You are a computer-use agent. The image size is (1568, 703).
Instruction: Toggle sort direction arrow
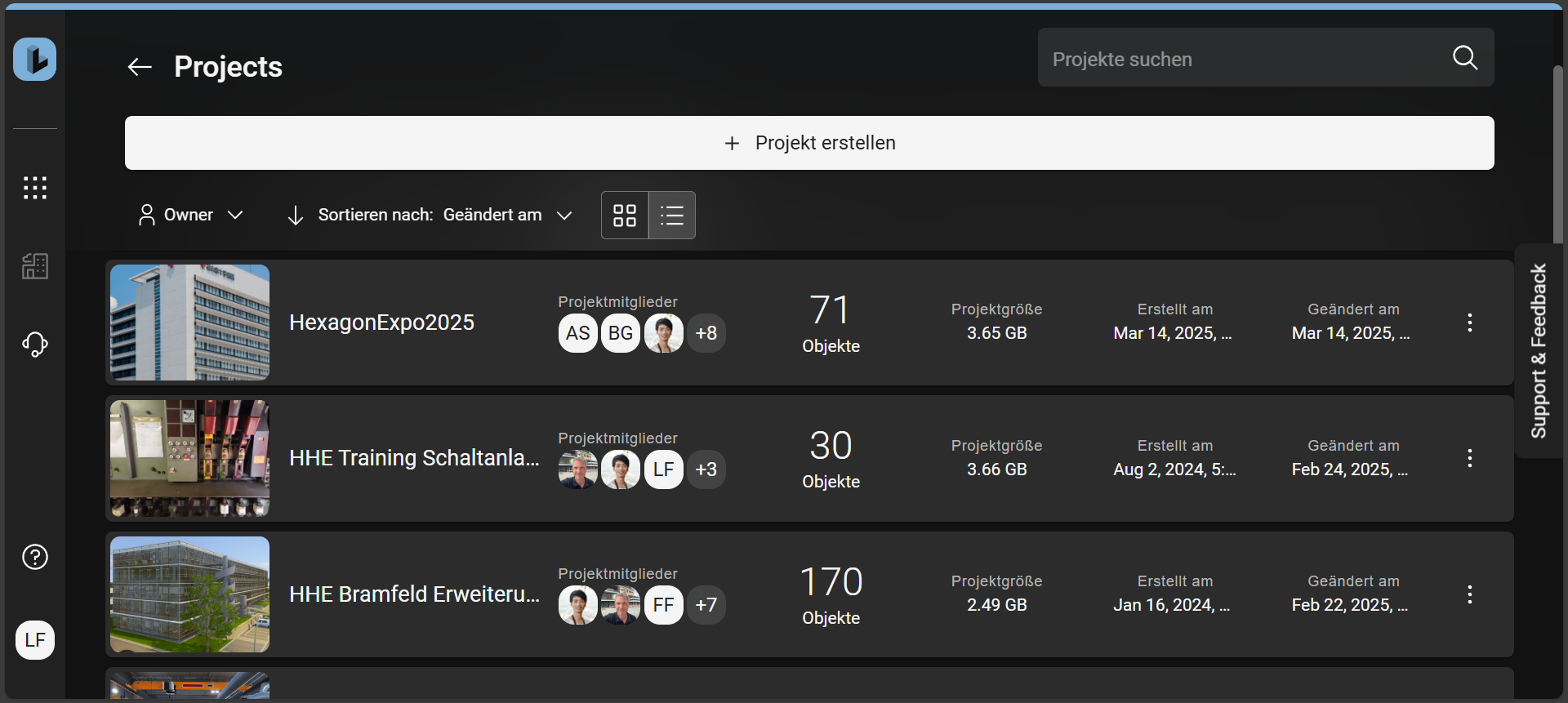(296, 215)
